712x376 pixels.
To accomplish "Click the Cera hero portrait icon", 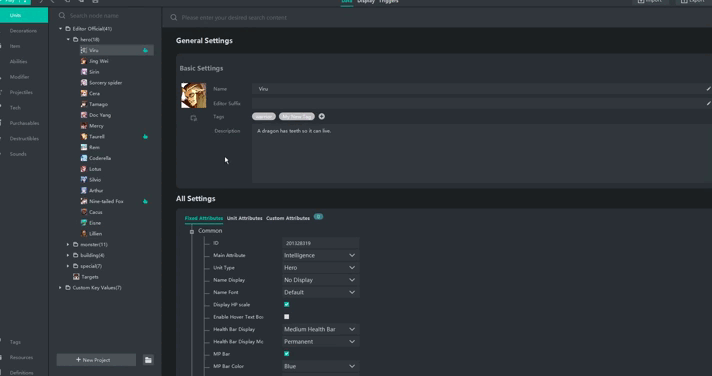I will click(x=84, y=93).
